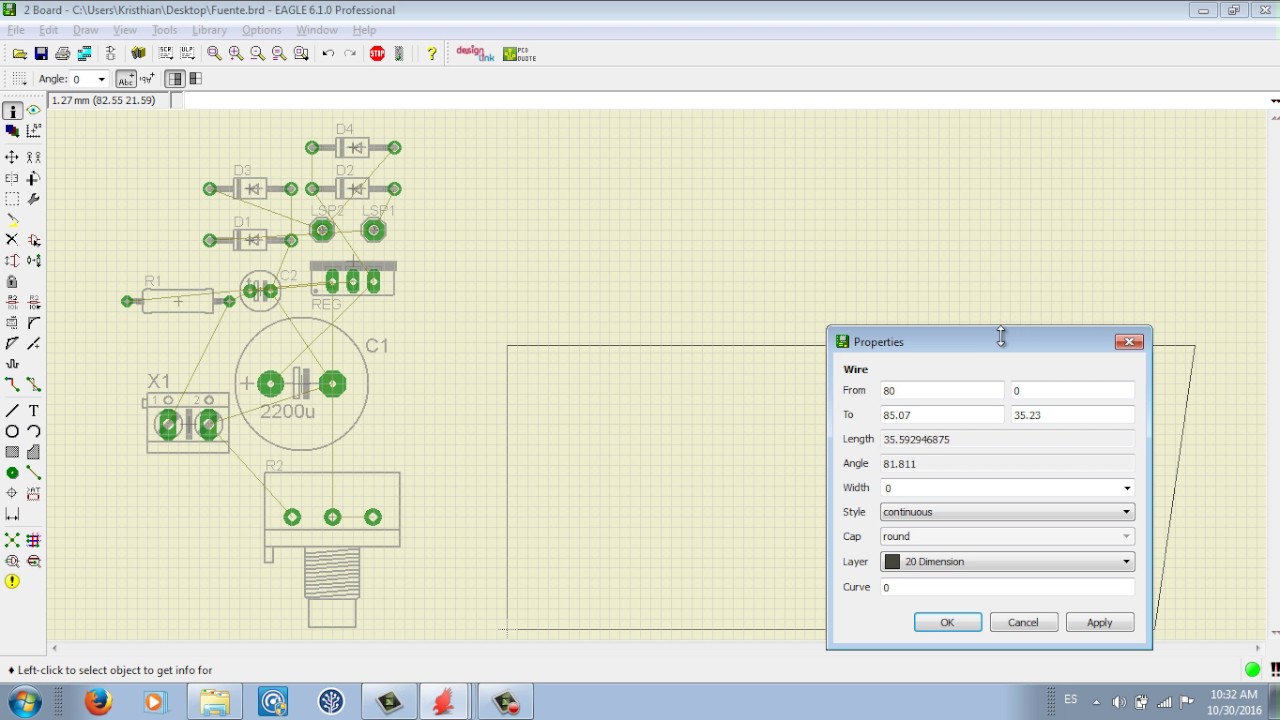Open Errors yellow exclamation icon
Screen dimensions: 1280x720
coord(12,582)
